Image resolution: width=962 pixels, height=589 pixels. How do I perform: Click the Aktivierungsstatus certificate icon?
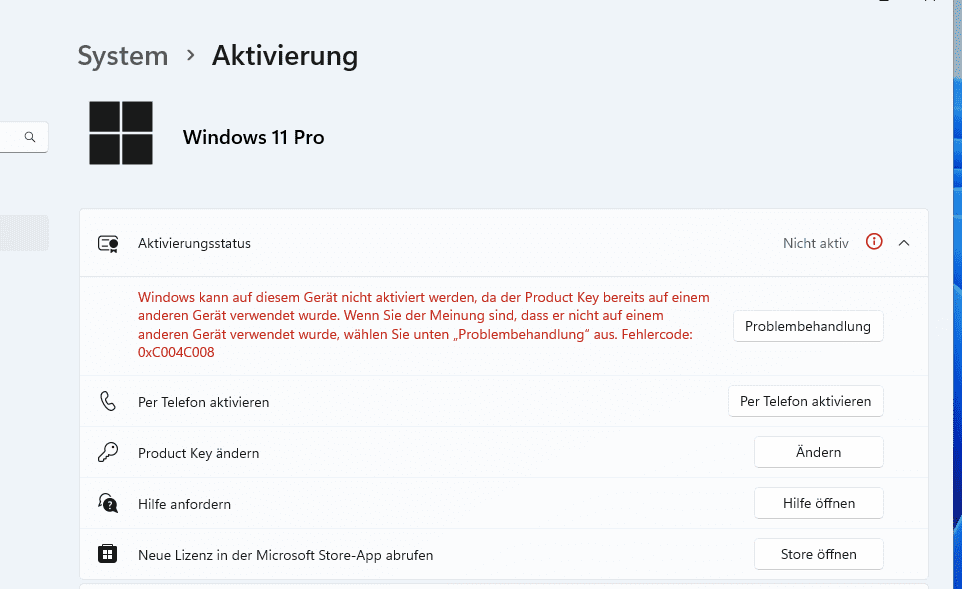pos(108,244)
